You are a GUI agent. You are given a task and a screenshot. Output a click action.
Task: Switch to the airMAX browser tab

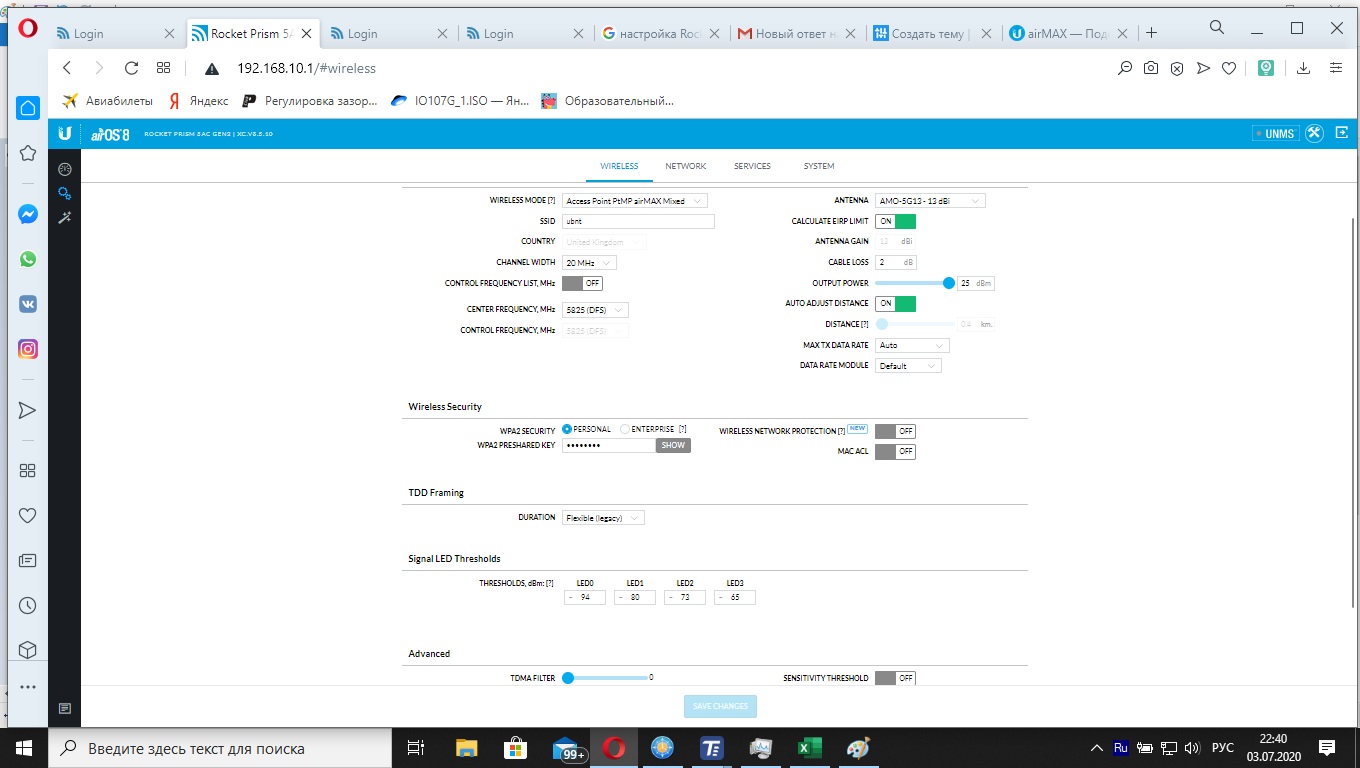click(1066, 33)
